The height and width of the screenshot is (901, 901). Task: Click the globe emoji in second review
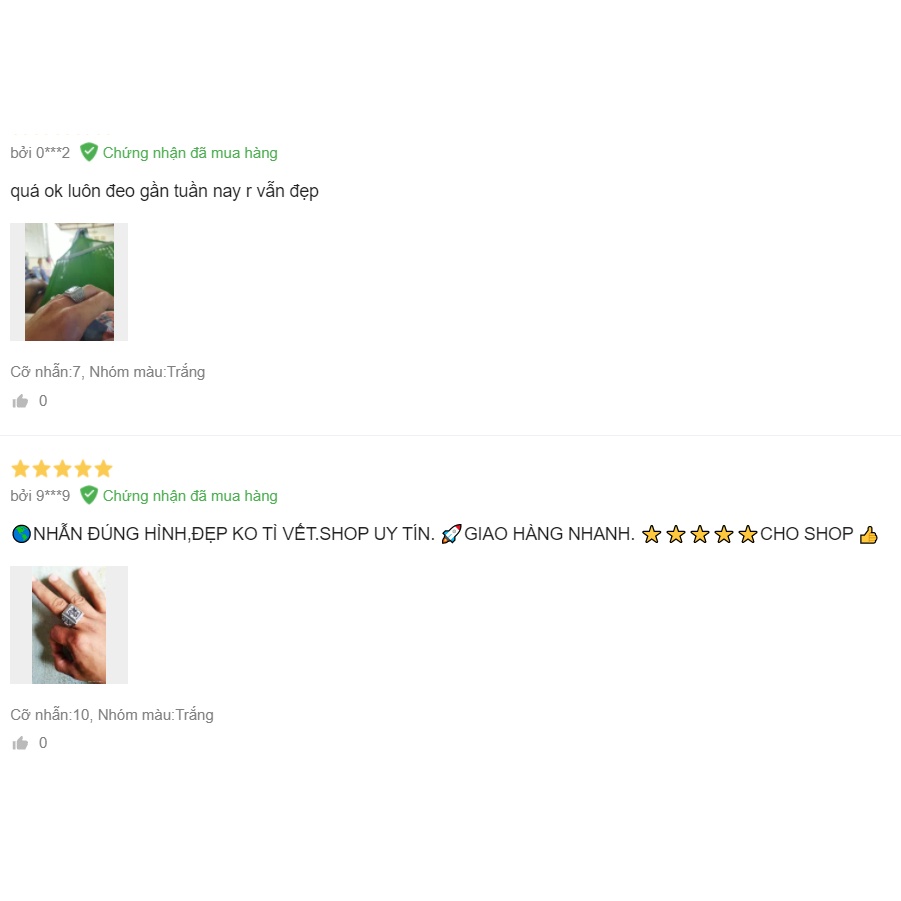pos(21,534)
